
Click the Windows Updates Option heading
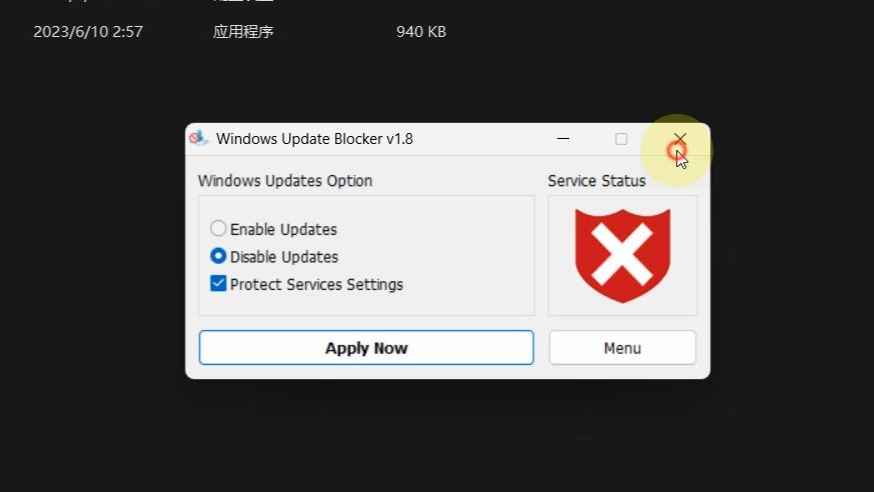coord(285,181)
